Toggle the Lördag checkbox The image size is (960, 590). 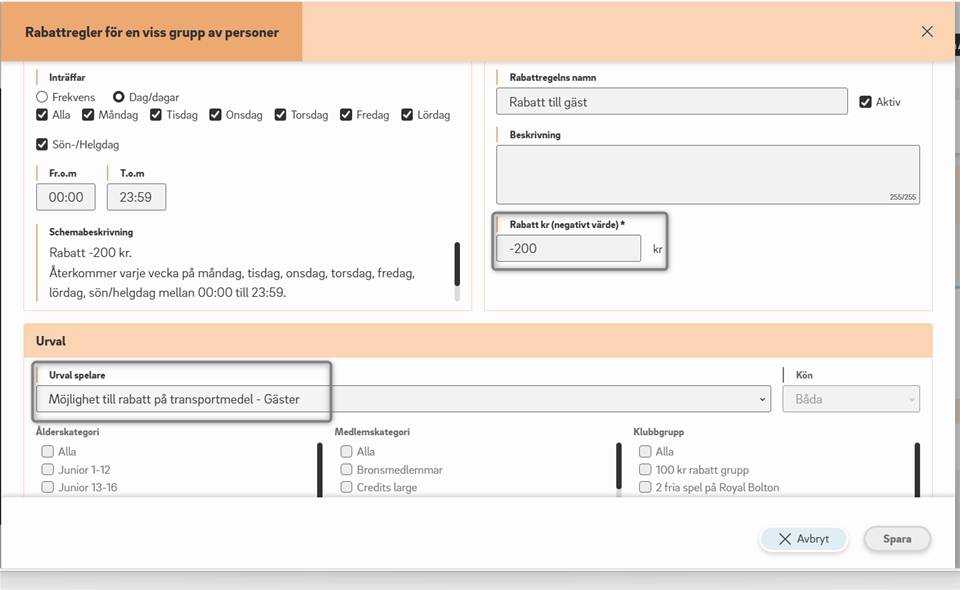pos(407,115)
